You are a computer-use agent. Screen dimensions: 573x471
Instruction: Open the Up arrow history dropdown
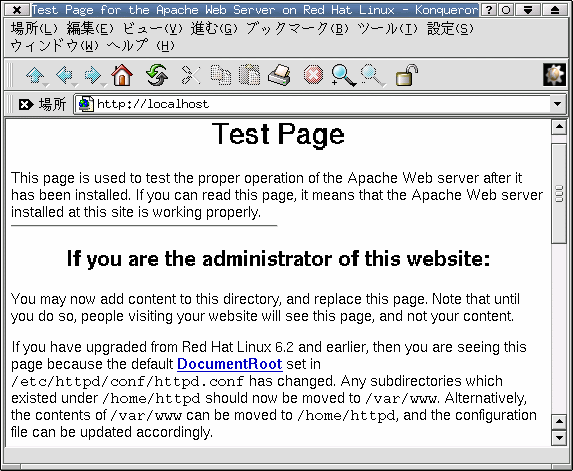click(x=46, y=86)
